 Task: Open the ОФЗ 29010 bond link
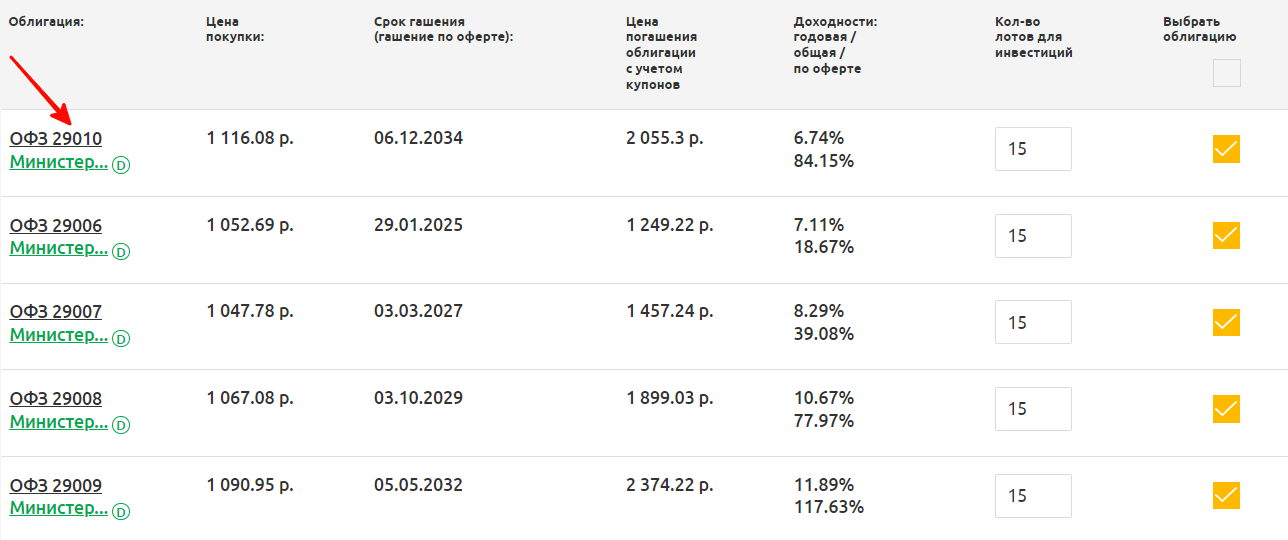pos(56,139)
